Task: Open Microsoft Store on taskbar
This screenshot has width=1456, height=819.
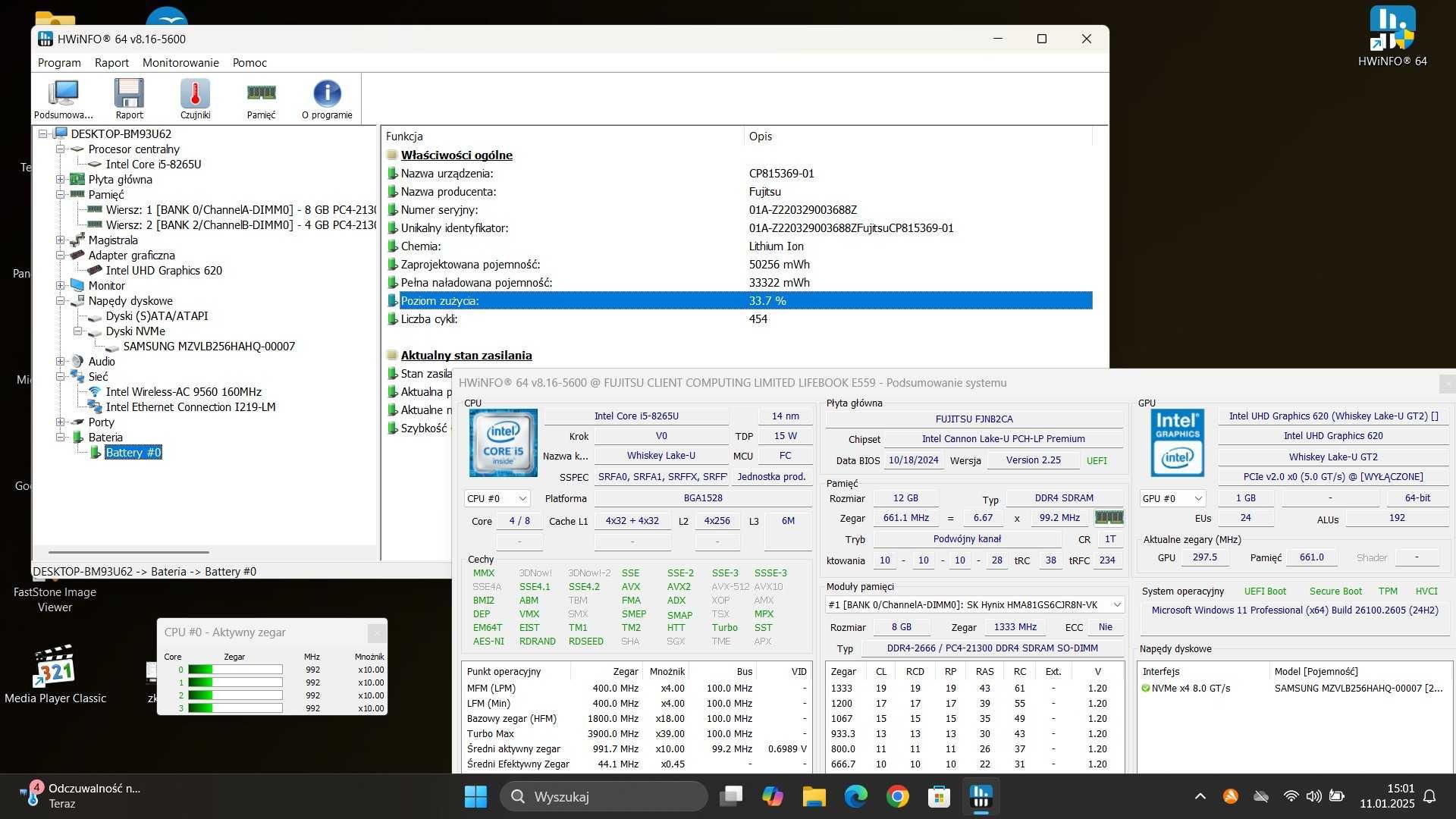Action: tap(940, 797)
